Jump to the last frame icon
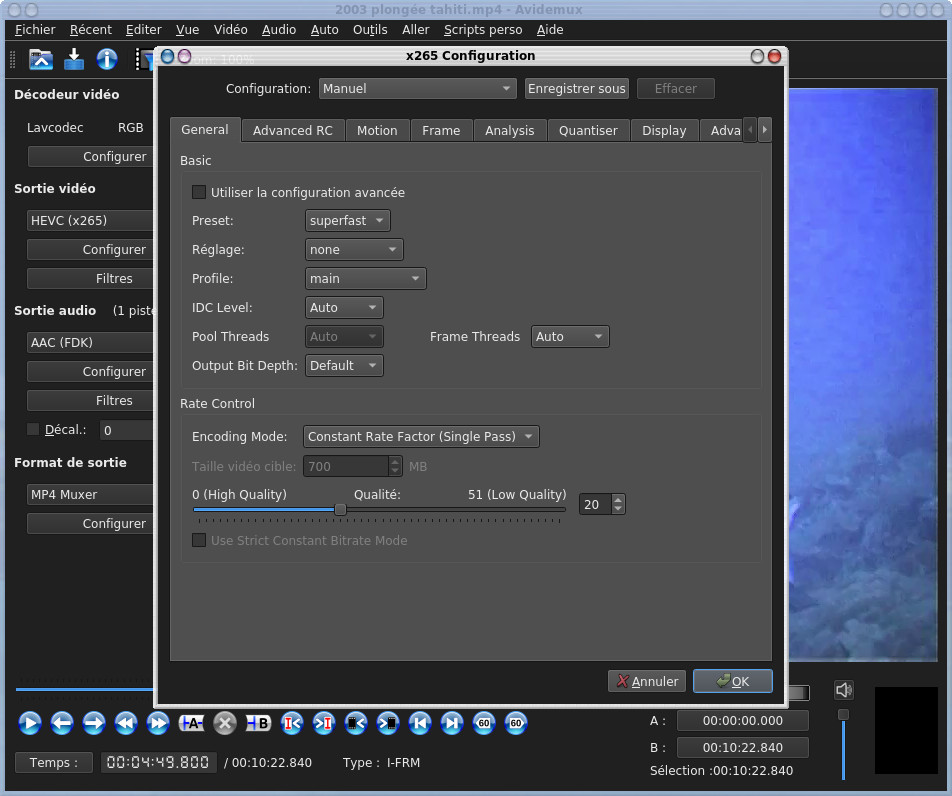This screenshot has height=796, width=952. [x=452, y=722]
